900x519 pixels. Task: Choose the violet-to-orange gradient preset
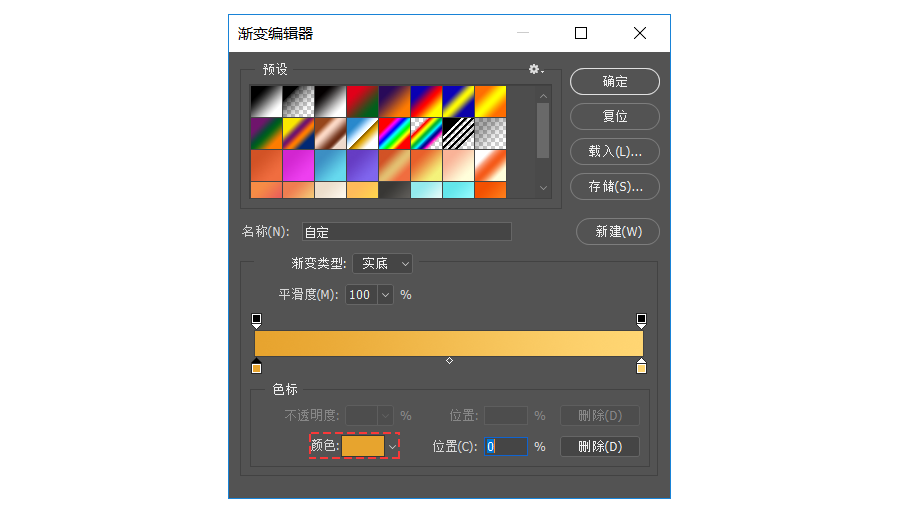point(394,101)
